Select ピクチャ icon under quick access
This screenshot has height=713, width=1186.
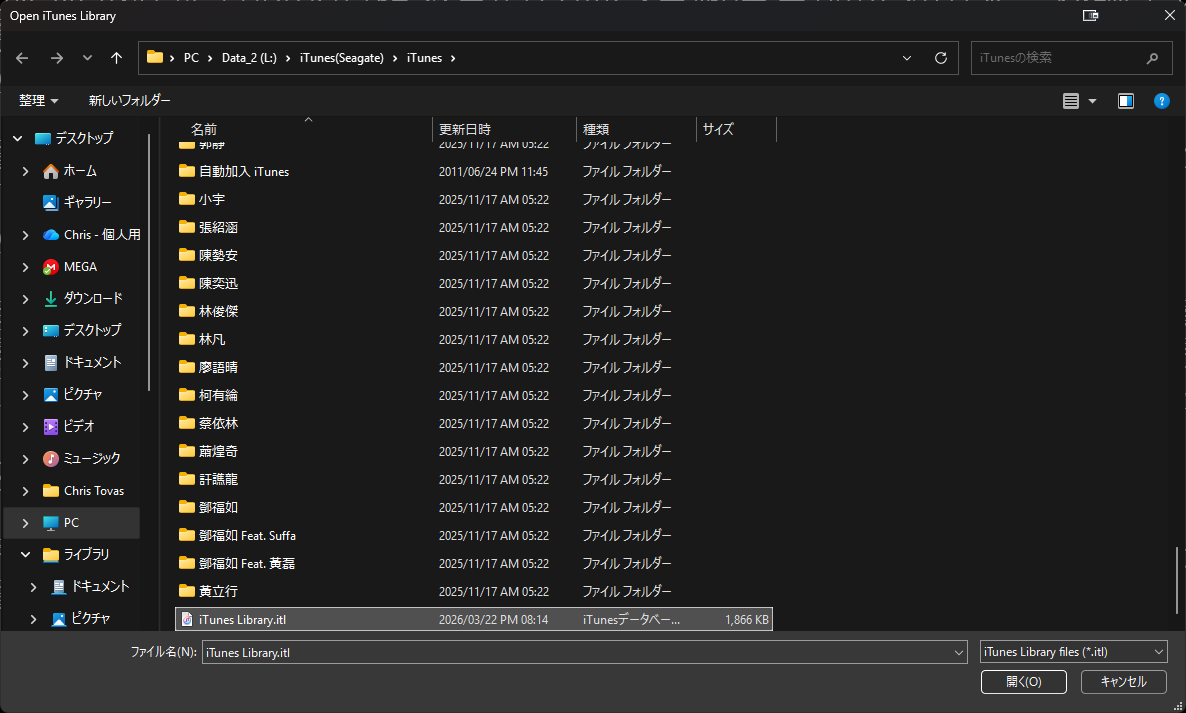click(x=51, y=395)
